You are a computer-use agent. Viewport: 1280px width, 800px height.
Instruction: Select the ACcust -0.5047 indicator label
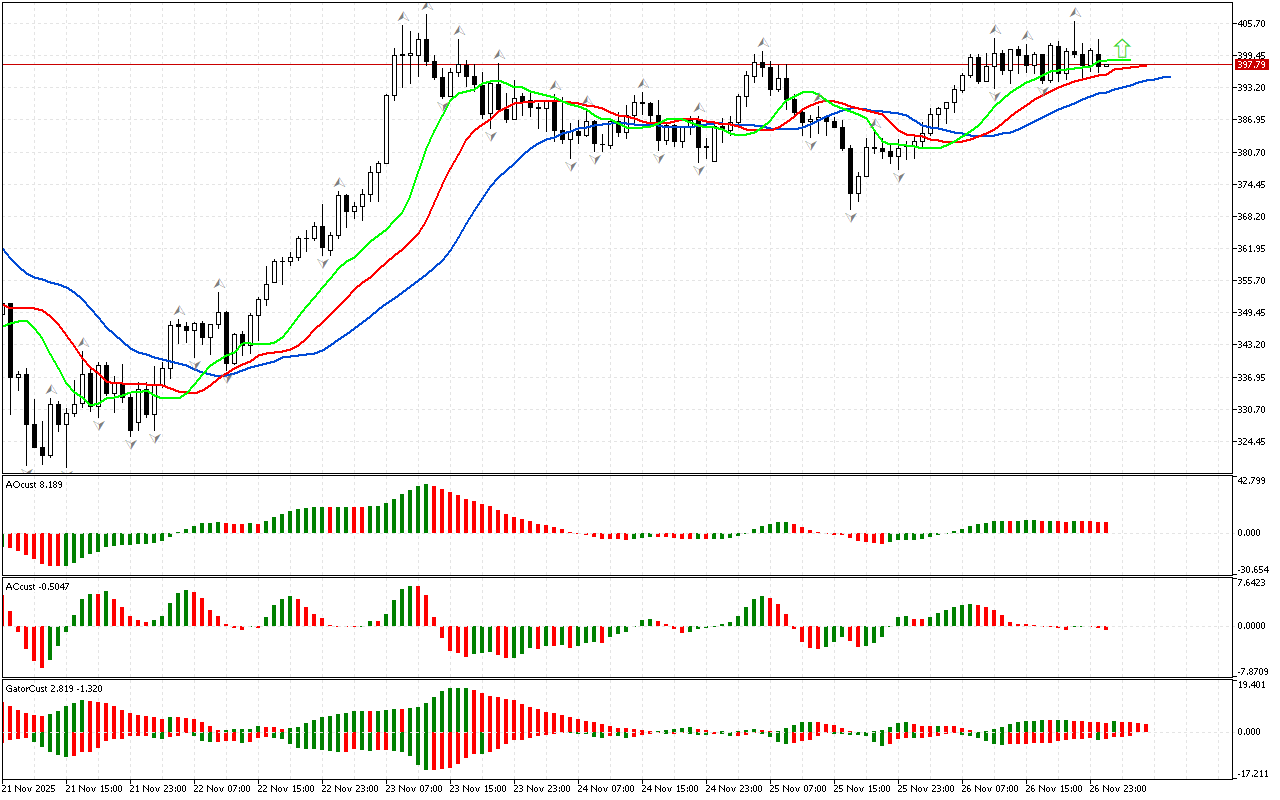click(38, 585)
